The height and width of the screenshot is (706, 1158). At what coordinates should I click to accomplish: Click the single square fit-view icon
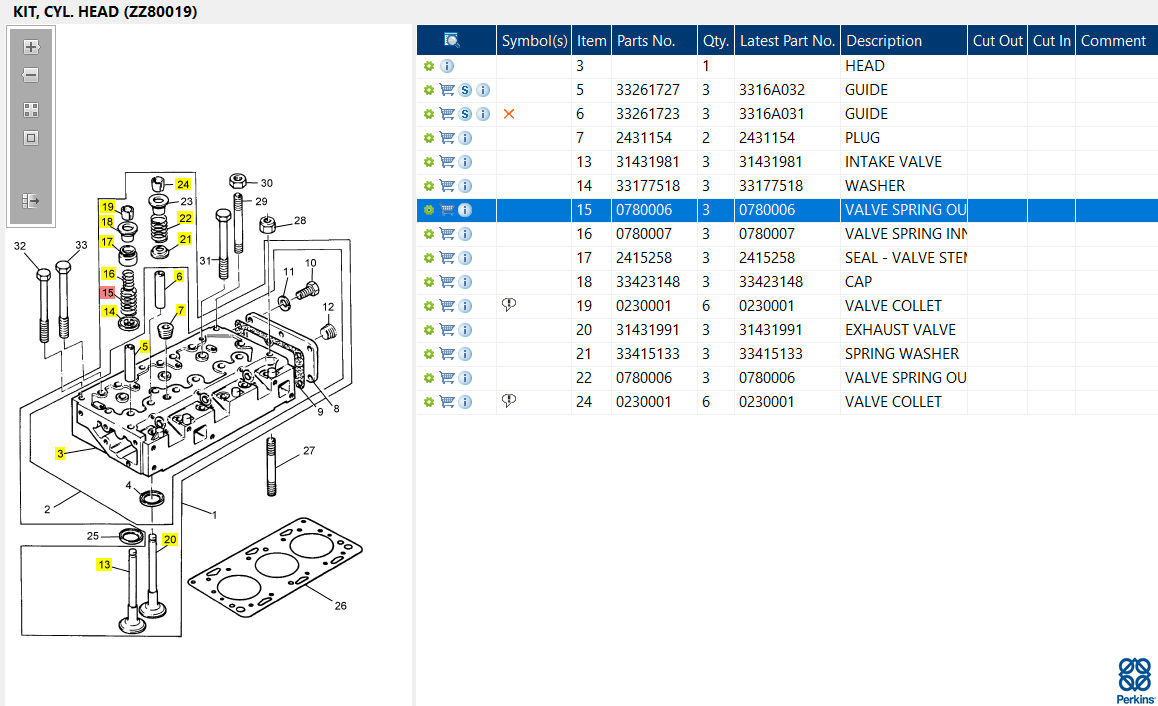pyautogui.click(x=31, y=138)
